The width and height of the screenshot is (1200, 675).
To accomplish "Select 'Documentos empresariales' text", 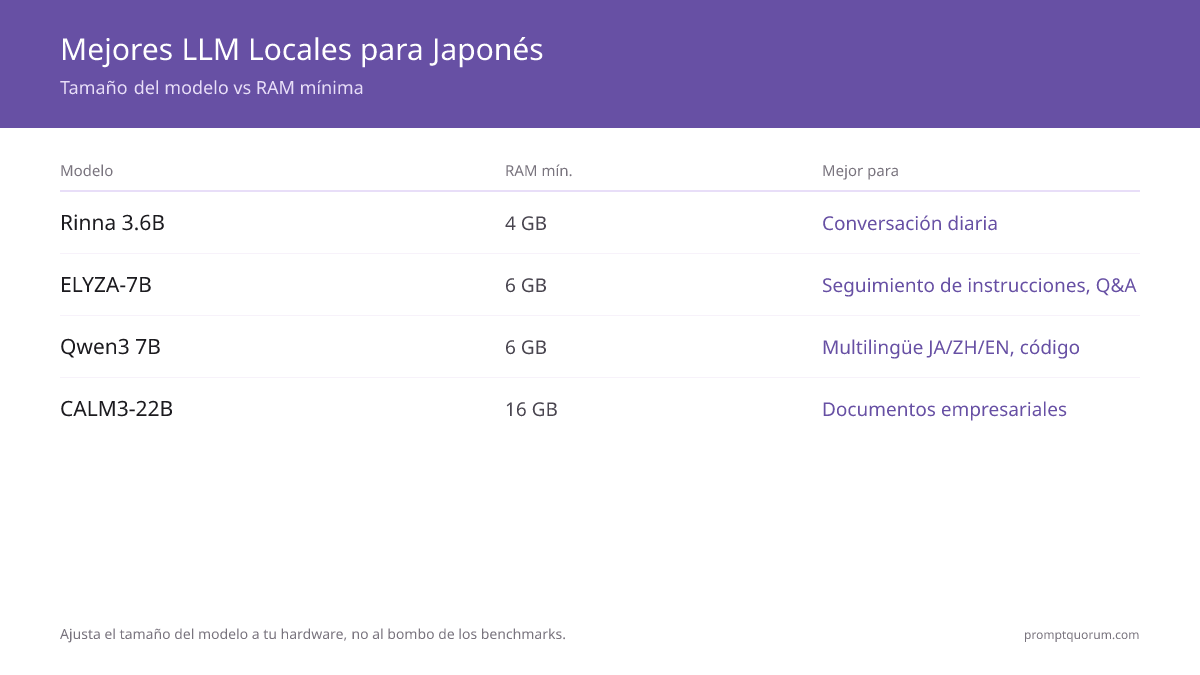I will tap(944, 409).
